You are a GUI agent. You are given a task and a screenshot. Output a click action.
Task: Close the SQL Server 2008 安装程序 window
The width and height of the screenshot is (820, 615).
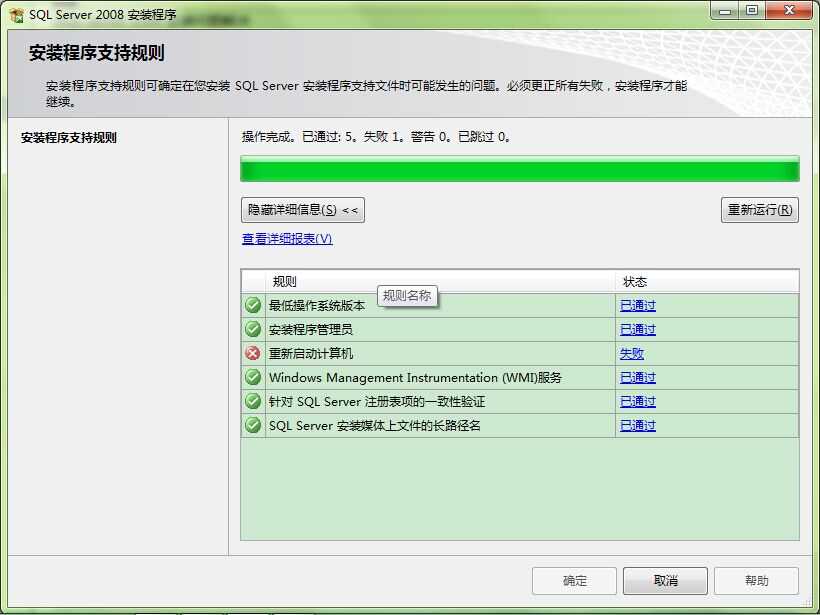tap(790, 10)
